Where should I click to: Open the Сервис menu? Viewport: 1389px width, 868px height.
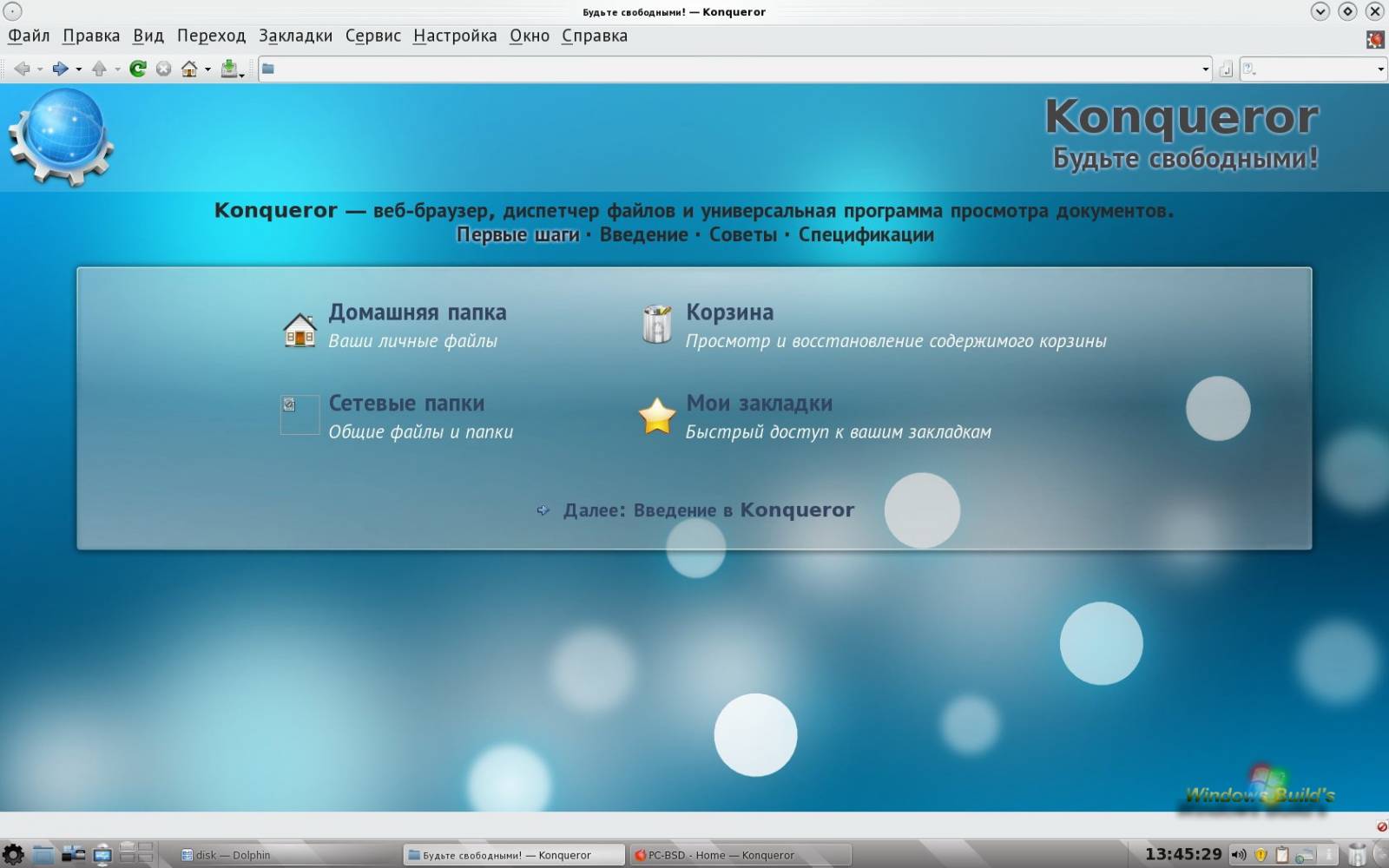(373, 36)
